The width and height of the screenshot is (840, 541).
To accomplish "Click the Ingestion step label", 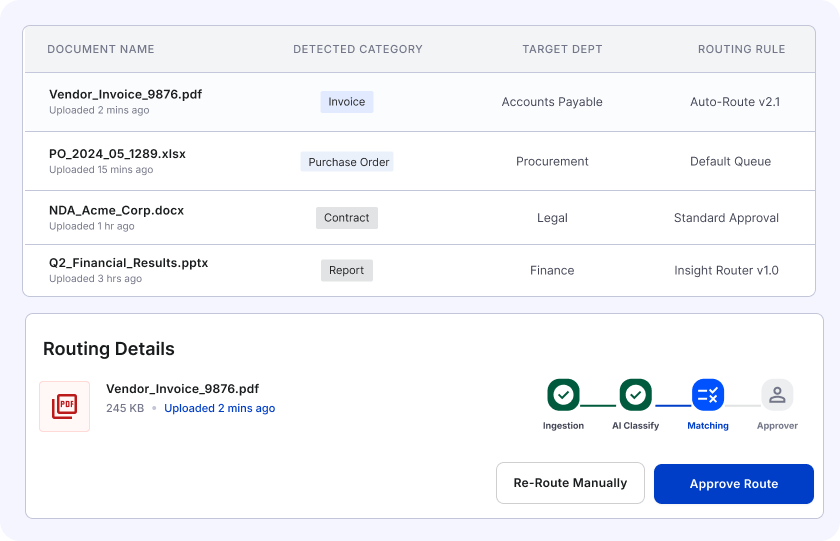I will pos(563,426).
